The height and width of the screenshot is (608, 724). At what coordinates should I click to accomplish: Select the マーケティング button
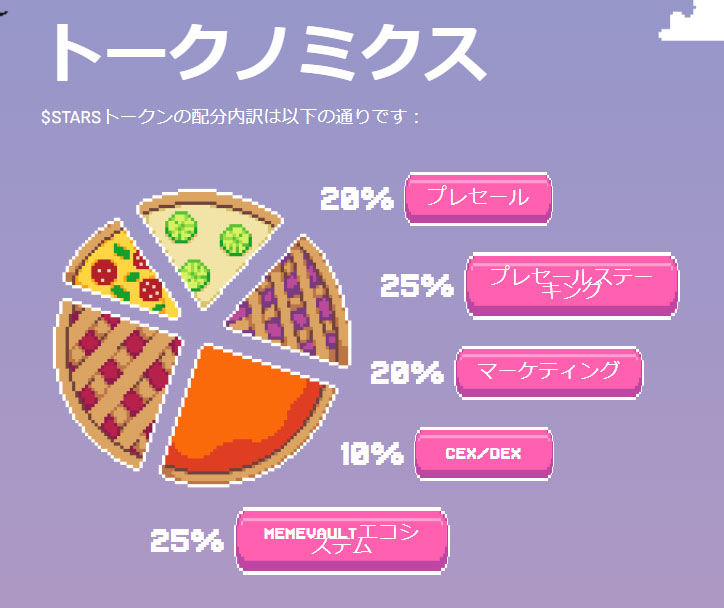tap(549, 372)
